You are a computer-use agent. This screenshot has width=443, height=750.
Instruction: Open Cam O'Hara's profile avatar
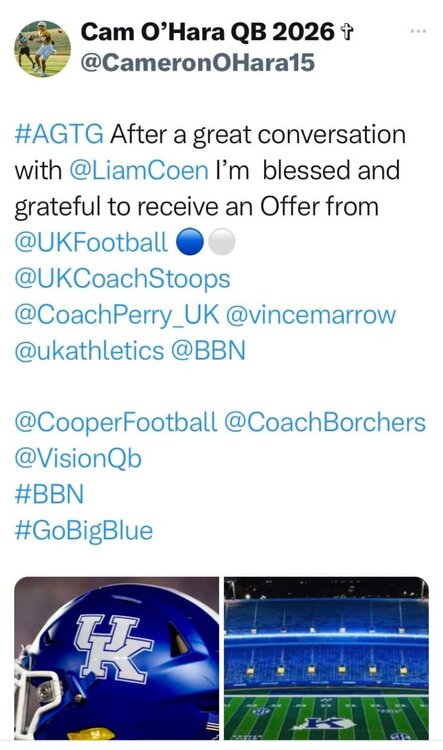coord(43,48)
